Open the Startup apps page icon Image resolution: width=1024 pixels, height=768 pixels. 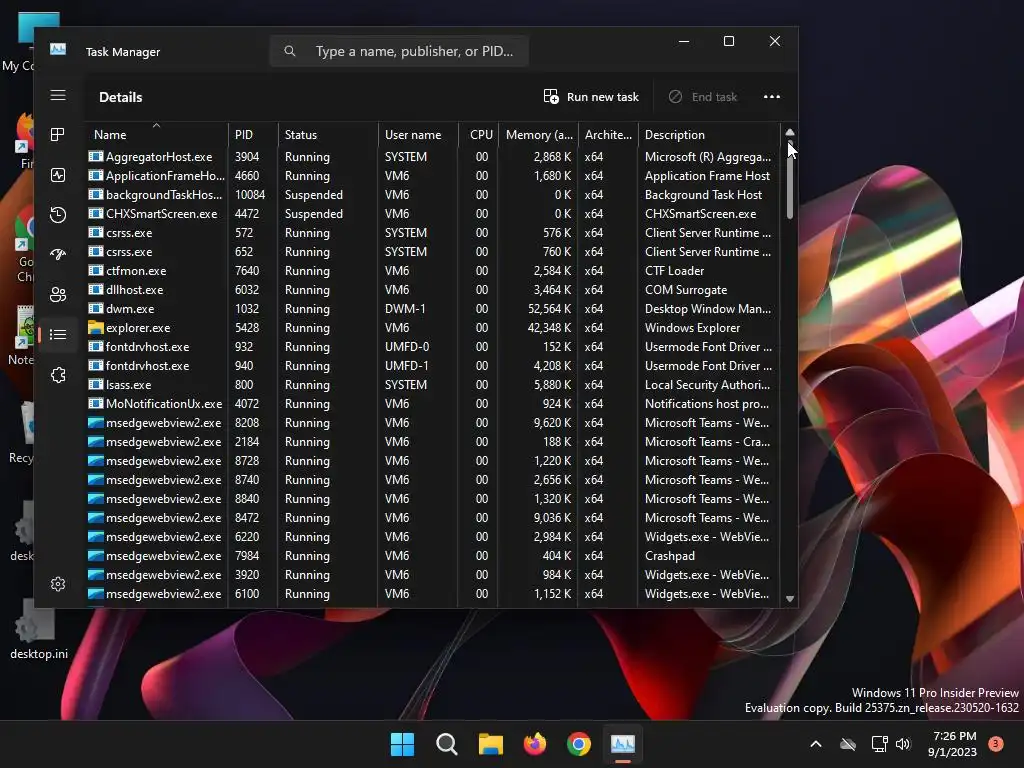(x=58, y=255)
